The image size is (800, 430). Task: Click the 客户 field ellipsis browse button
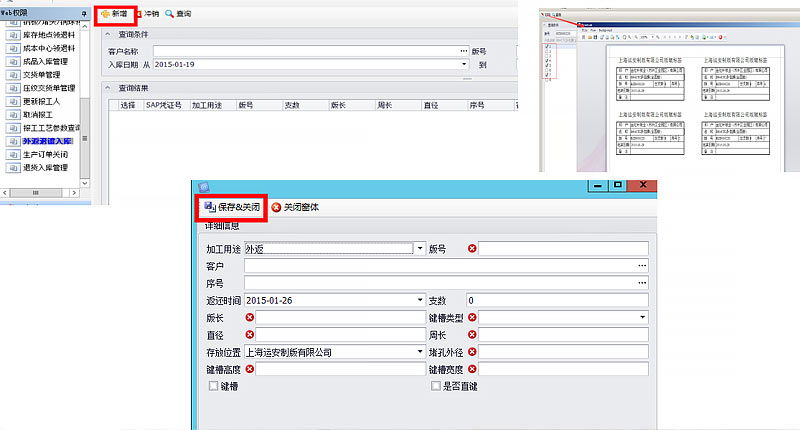[642, 266]
